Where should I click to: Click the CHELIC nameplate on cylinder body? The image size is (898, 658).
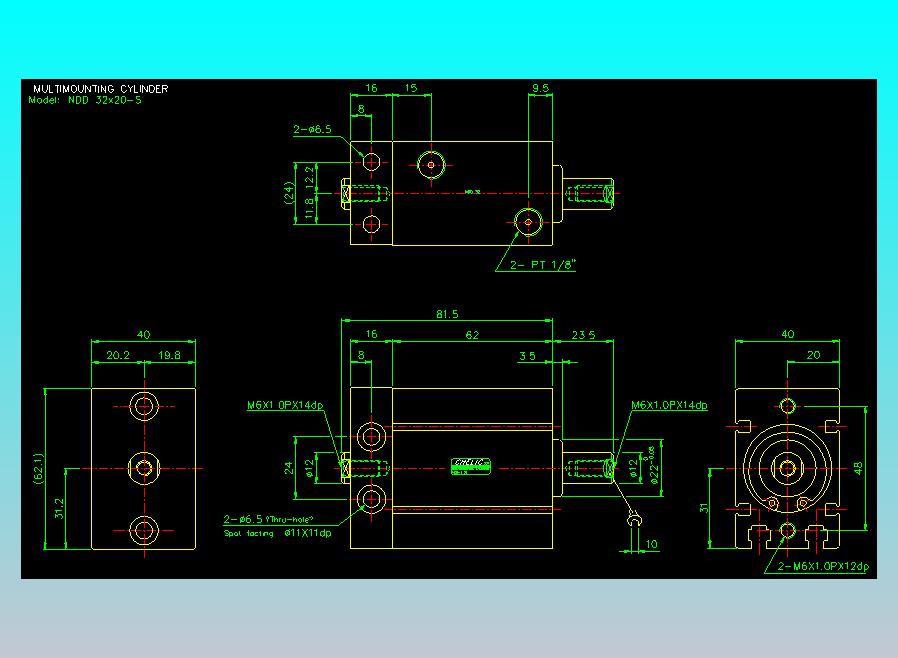coord(471,466)
